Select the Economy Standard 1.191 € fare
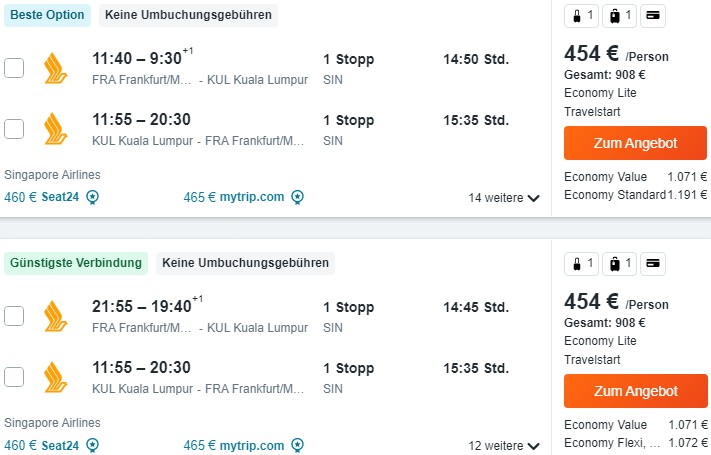 point(635,195)
